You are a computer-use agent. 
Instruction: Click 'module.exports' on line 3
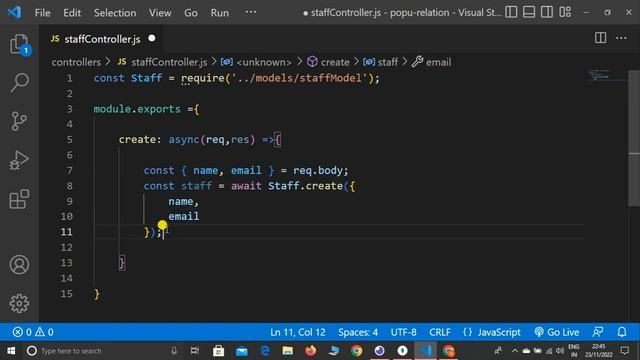click(137, 109)
